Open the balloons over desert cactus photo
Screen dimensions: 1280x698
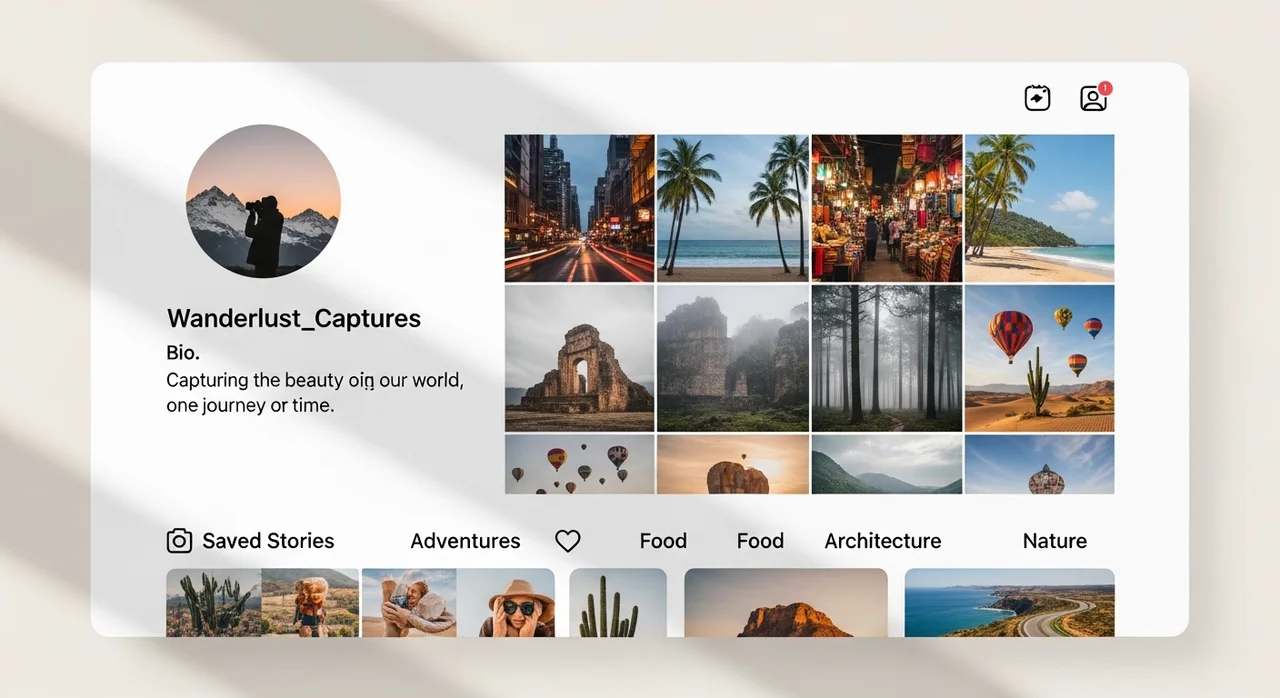click(x=1039, y=358)
